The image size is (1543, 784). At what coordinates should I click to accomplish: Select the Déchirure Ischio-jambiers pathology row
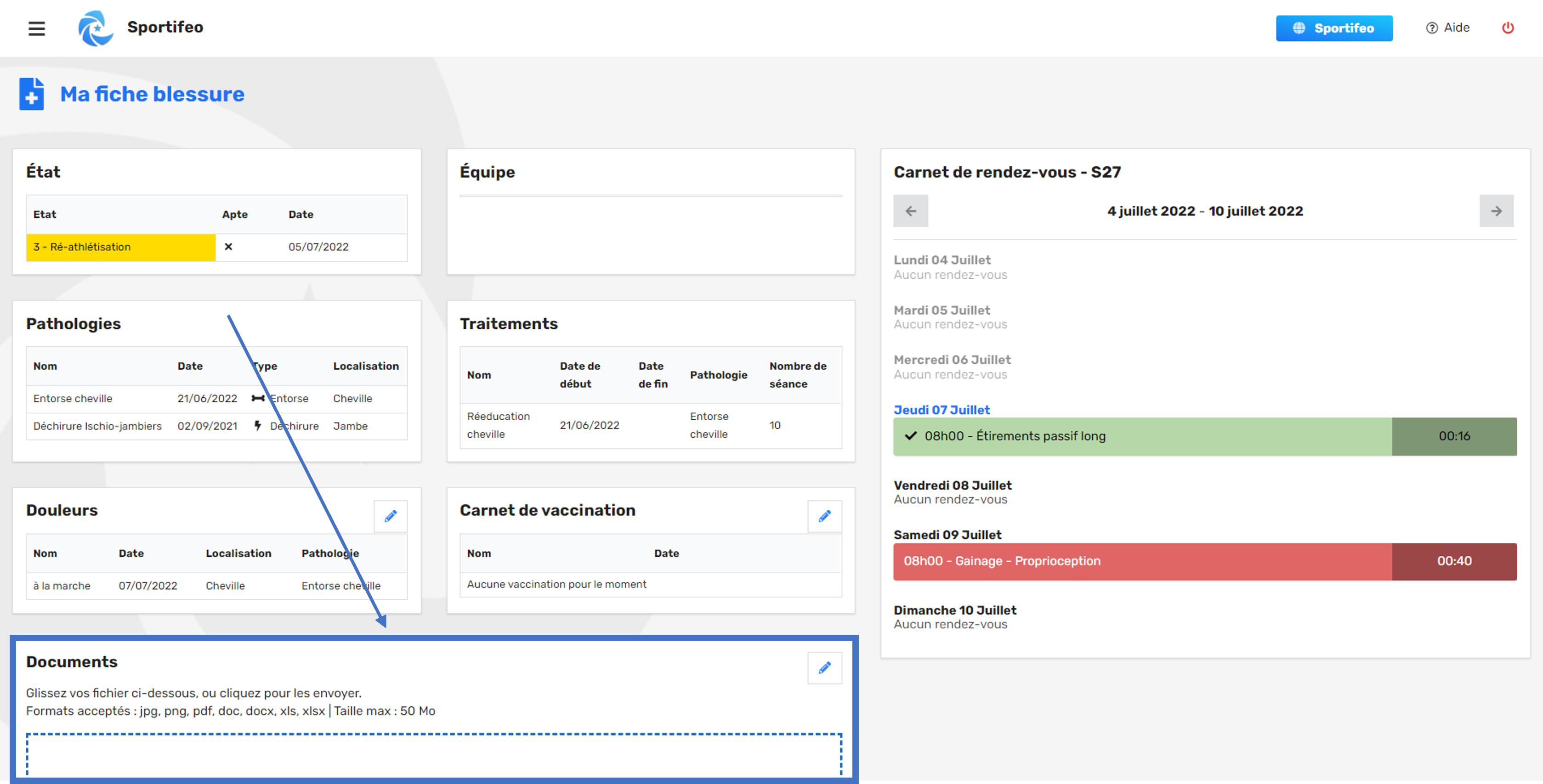coord(216,426)
